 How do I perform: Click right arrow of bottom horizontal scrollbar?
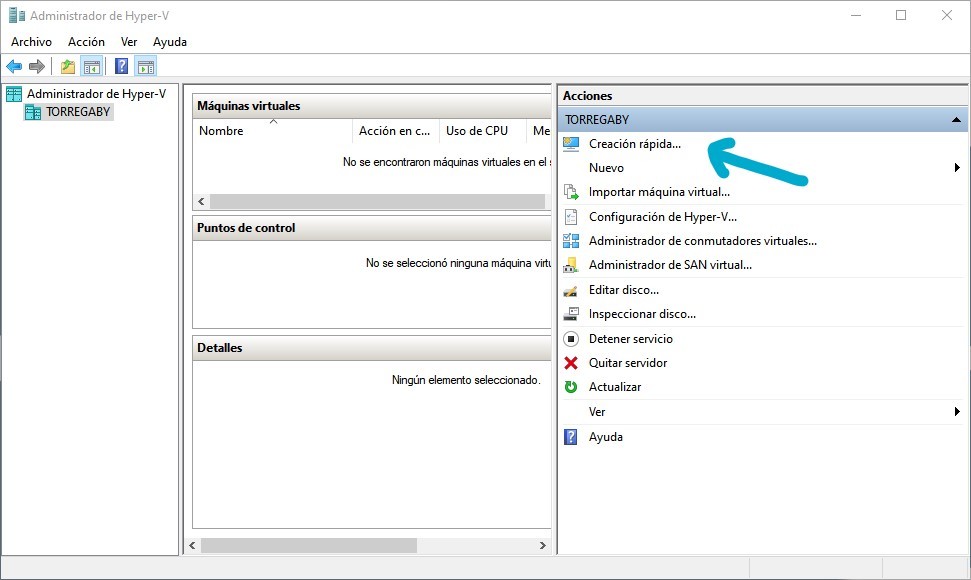542,545
